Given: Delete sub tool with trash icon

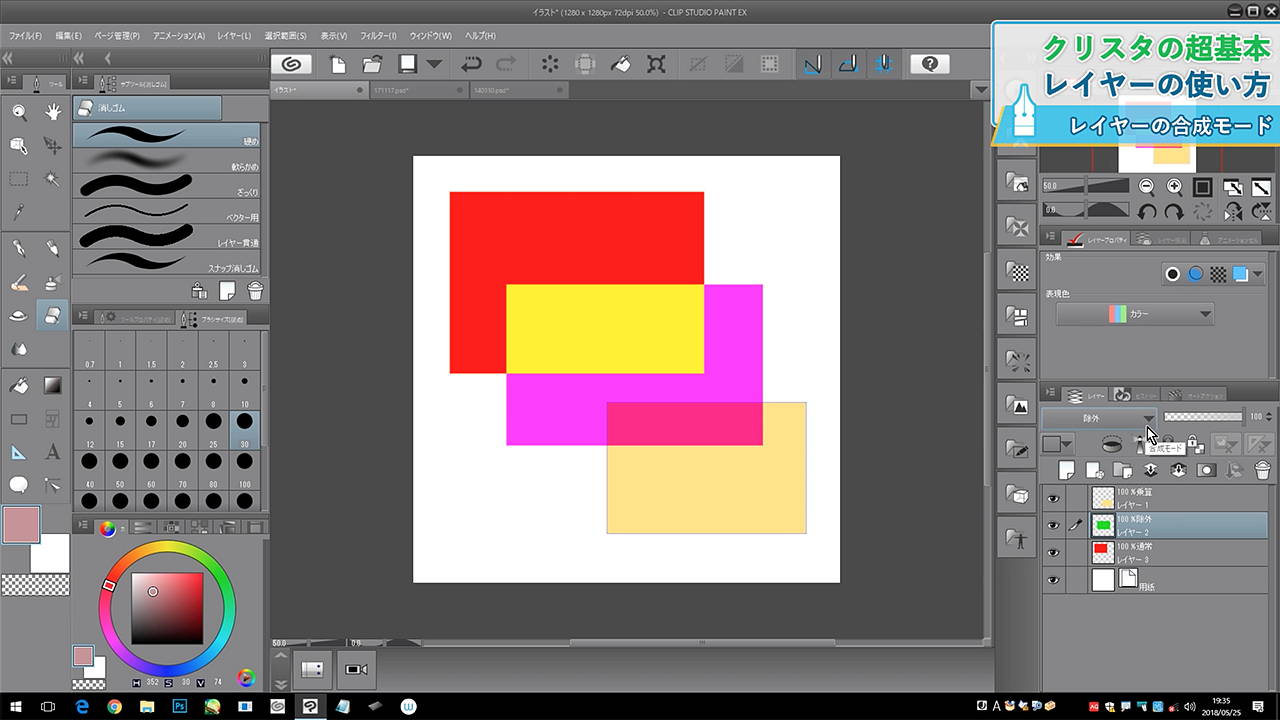Looking at the screenshot, I should point(255,291).
